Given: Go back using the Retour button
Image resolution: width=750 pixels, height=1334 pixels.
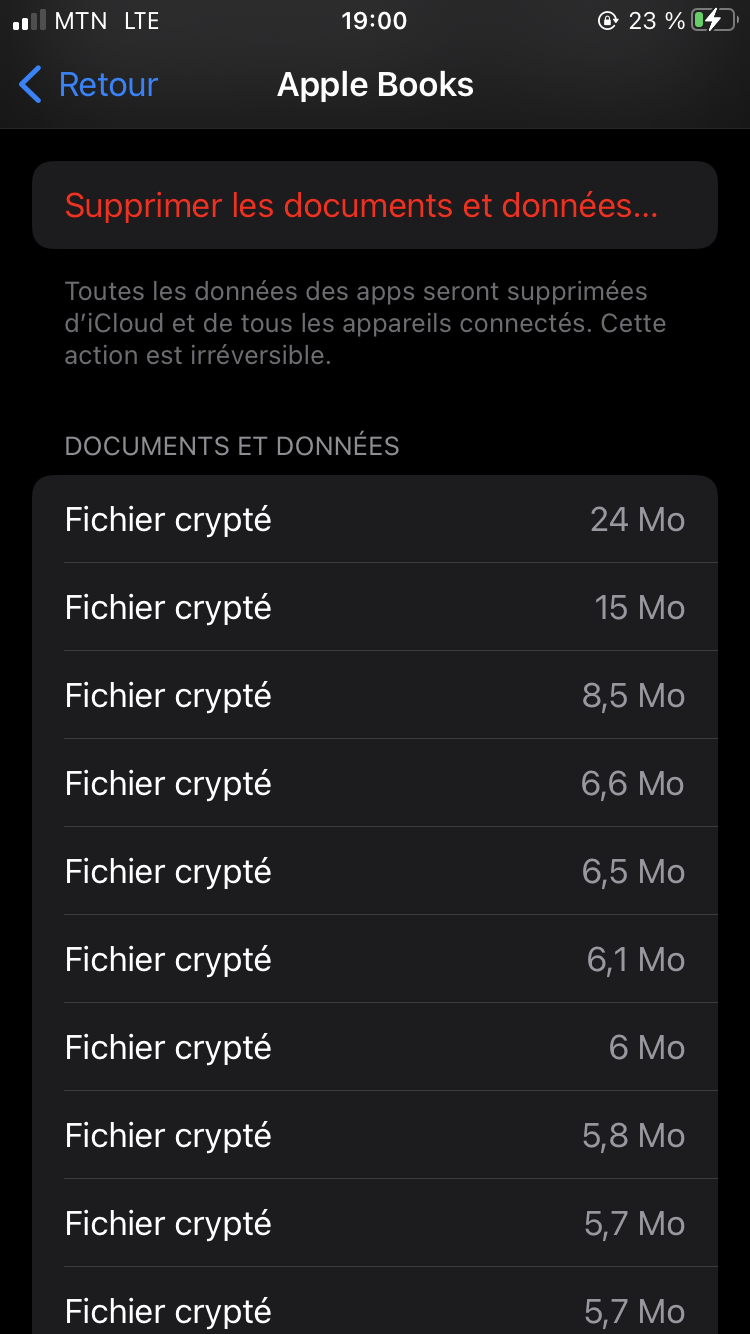Looking at the screenshot, I should pyautogui.click(x=108, y=85).
